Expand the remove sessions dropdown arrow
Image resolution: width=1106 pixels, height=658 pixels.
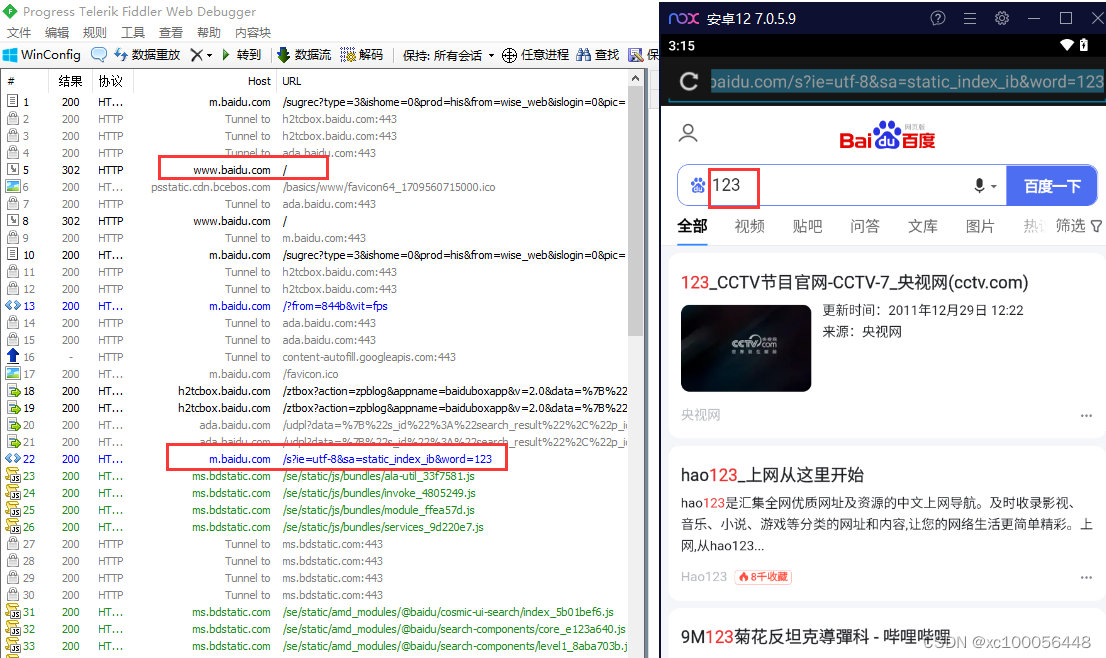[x=209, y=55]
